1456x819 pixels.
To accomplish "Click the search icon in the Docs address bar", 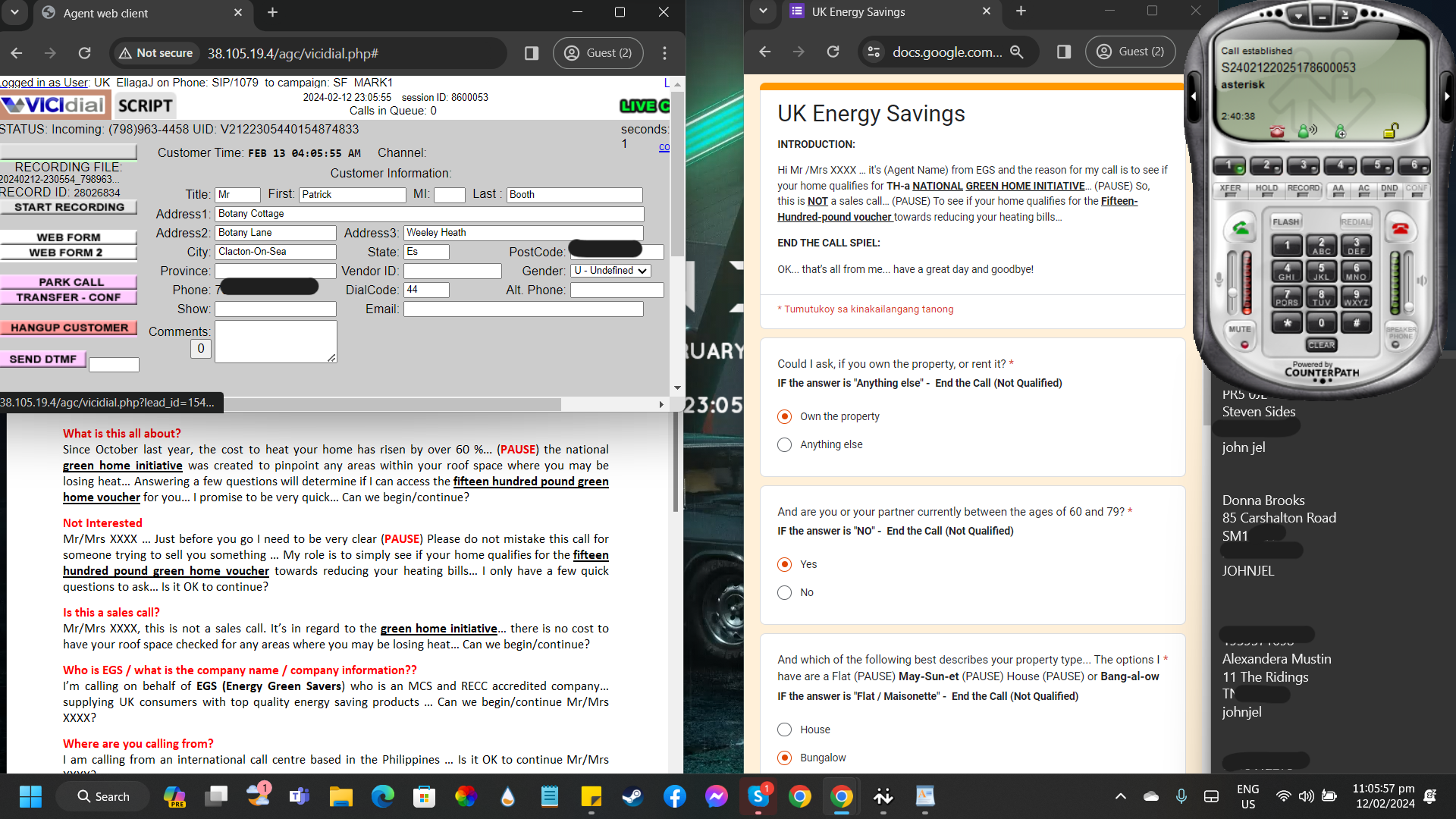I will click(1017, 52).
